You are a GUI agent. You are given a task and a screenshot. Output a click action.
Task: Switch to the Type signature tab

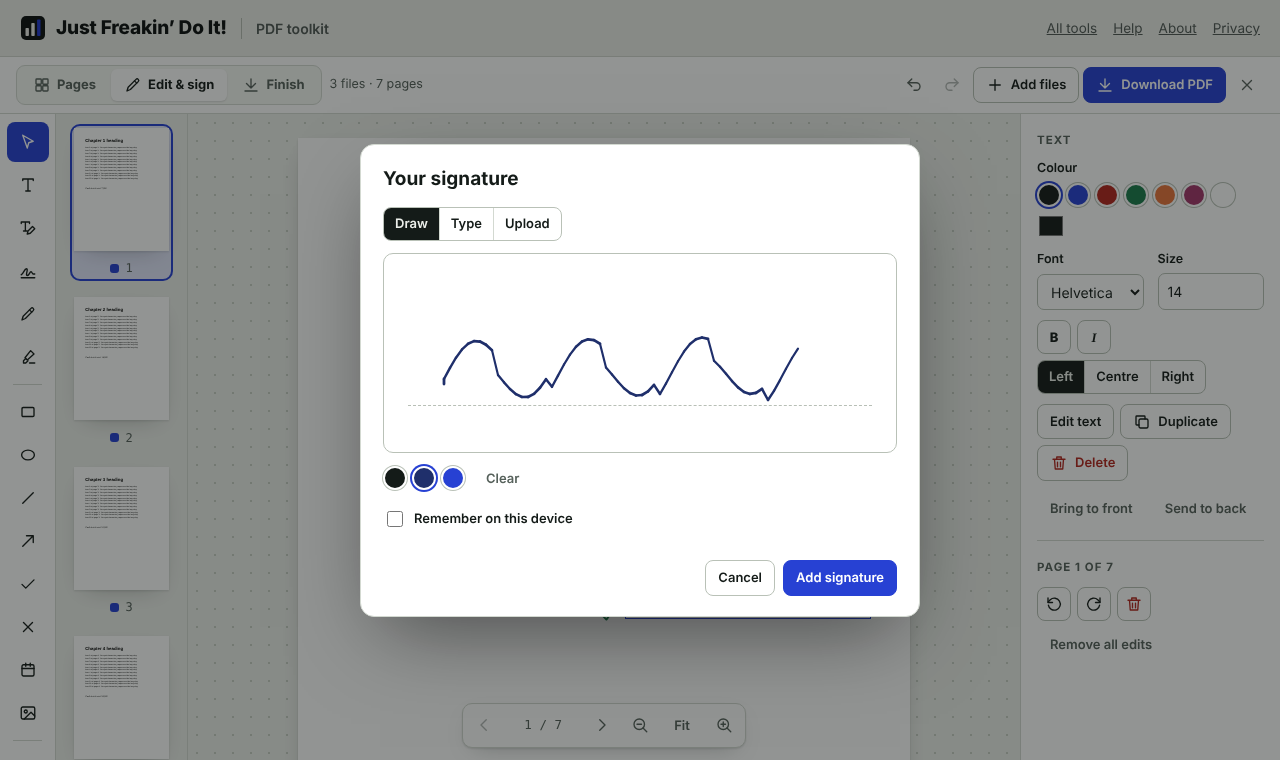point(466,224)
